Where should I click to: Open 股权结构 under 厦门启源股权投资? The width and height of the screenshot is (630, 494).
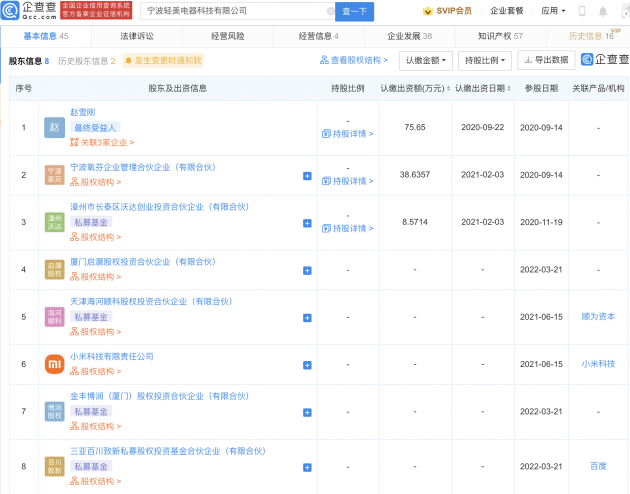[x=96, y=277]
